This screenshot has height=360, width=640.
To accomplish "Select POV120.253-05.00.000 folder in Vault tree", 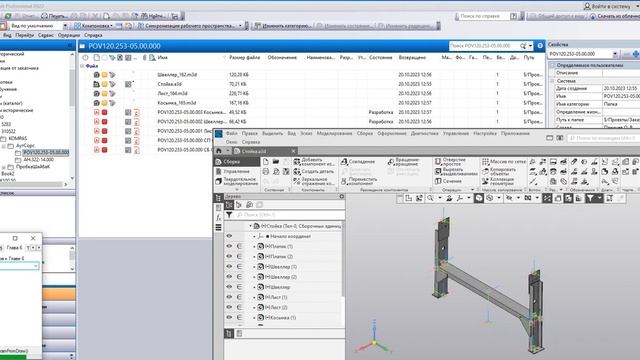I will 46,152.
